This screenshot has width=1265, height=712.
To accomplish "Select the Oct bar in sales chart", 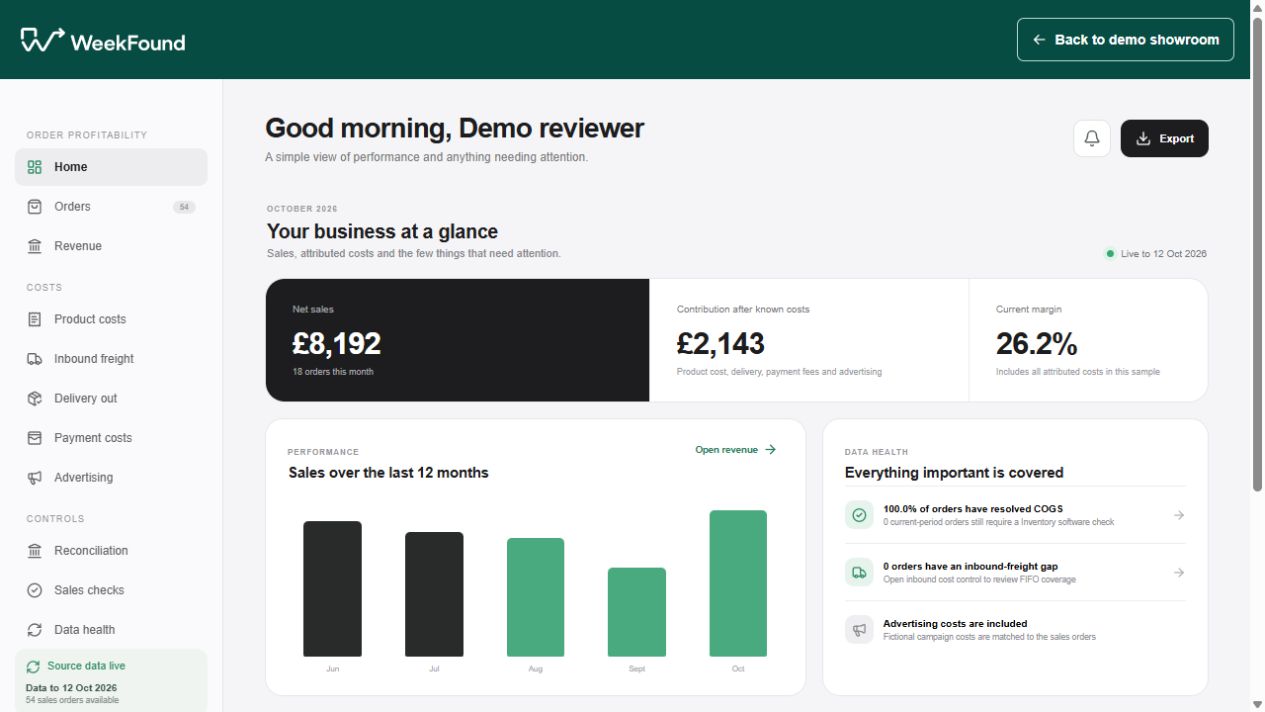I will pyautogui.click(x=738, y=583).
